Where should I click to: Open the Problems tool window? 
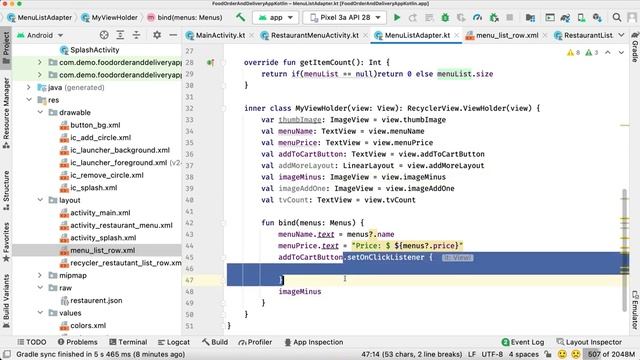coord(78,342)
